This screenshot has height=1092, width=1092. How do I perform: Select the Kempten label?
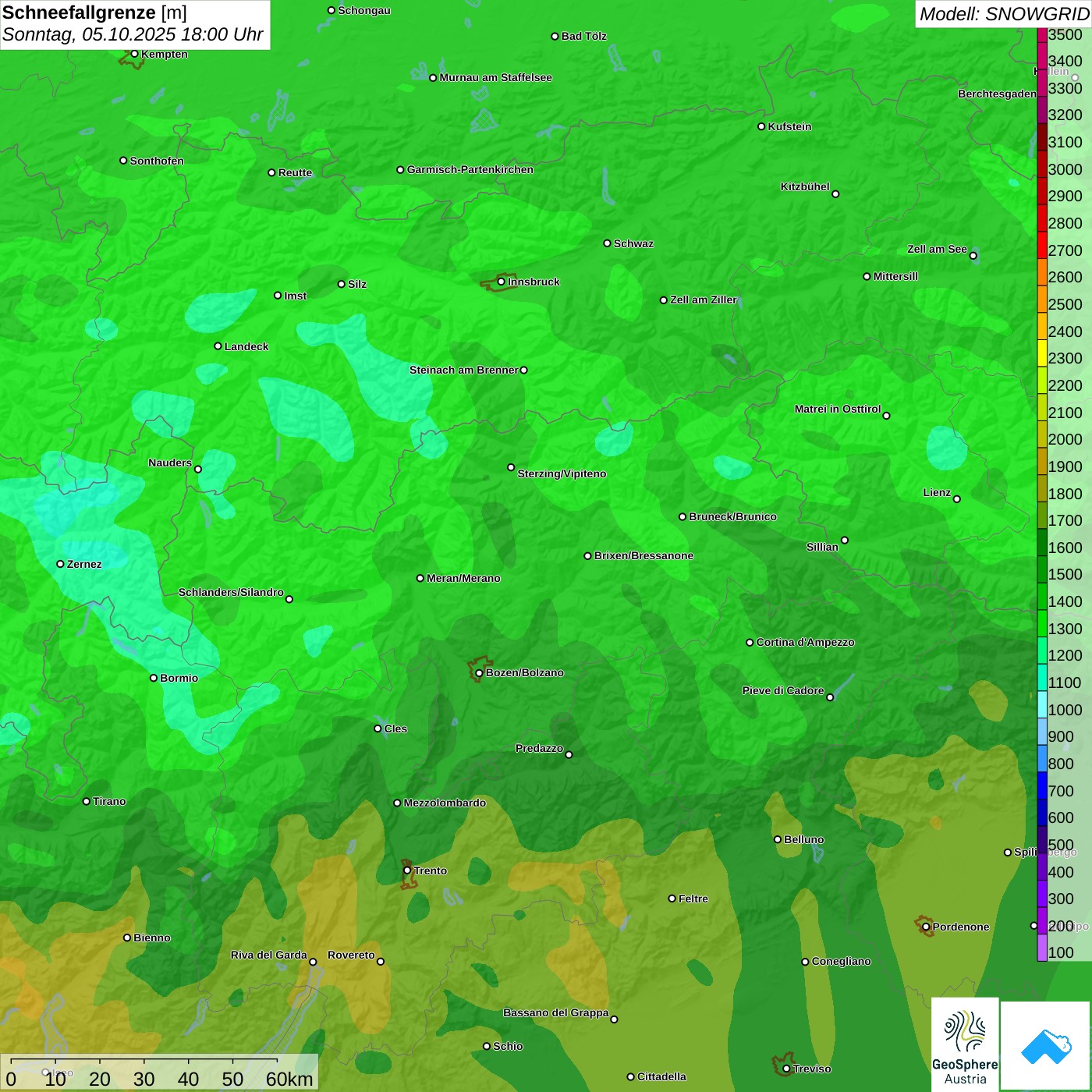pyautogui.click(x=164, y=54)
